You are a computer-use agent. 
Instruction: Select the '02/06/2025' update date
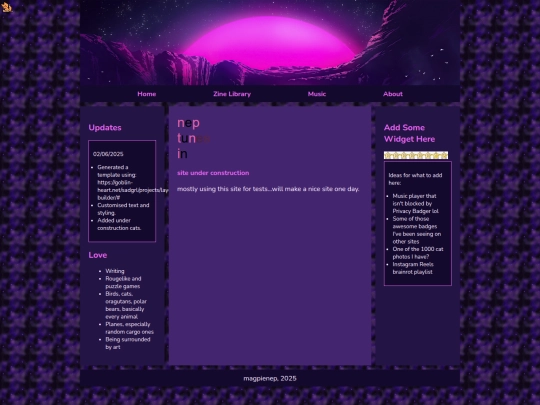click(108, 154)
